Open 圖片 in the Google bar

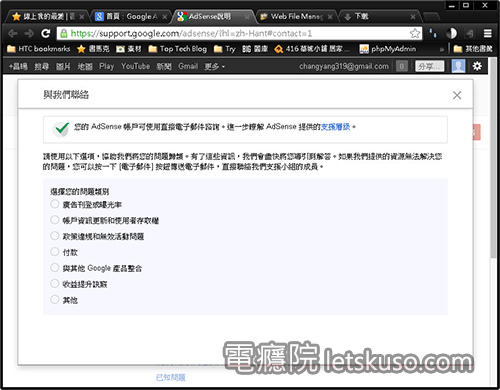point(63,66)
